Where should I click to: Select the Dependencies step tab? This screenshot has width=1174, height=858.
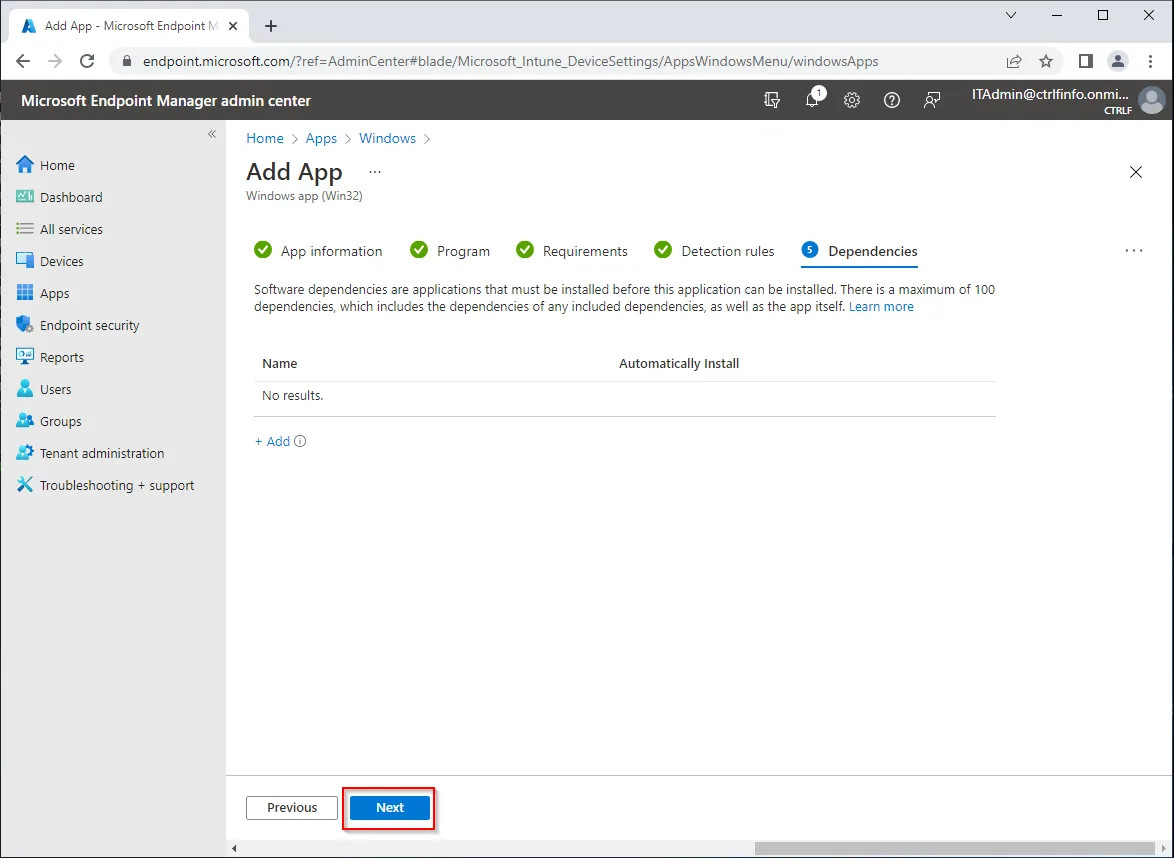pyautogui.click(x=860, y=251)
